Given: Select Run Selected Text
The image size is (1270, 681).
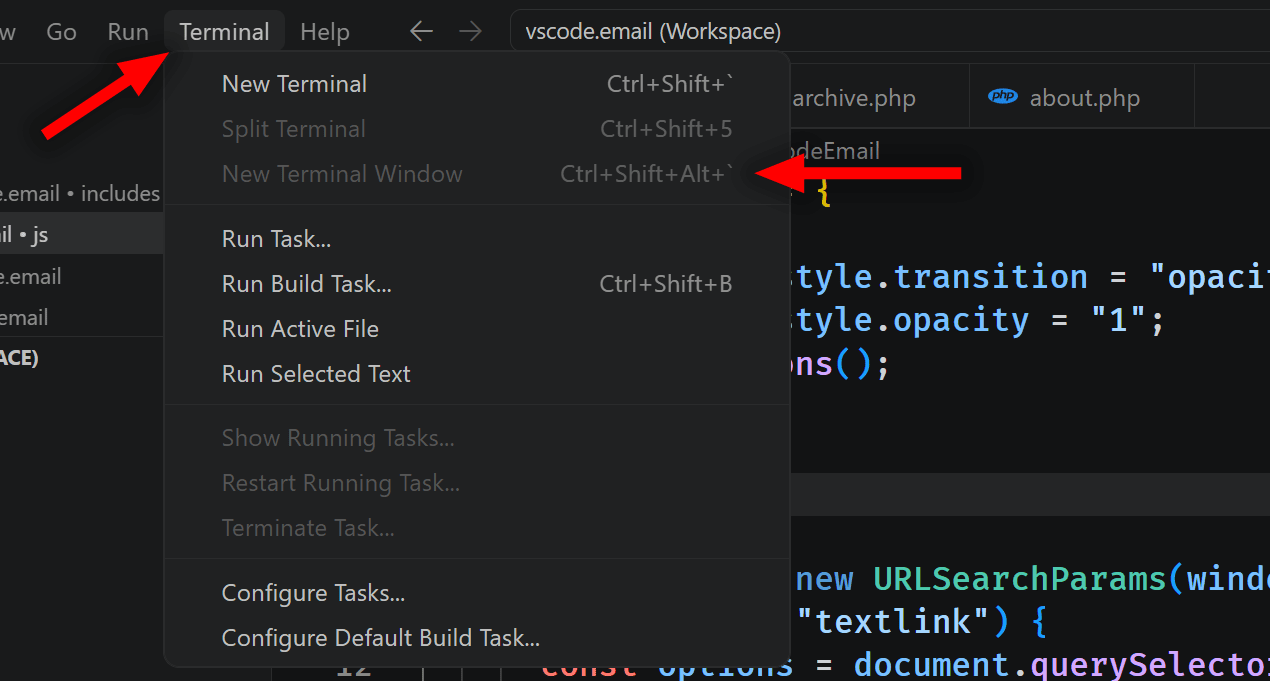Looking at the screenshot, I should 316,373.
